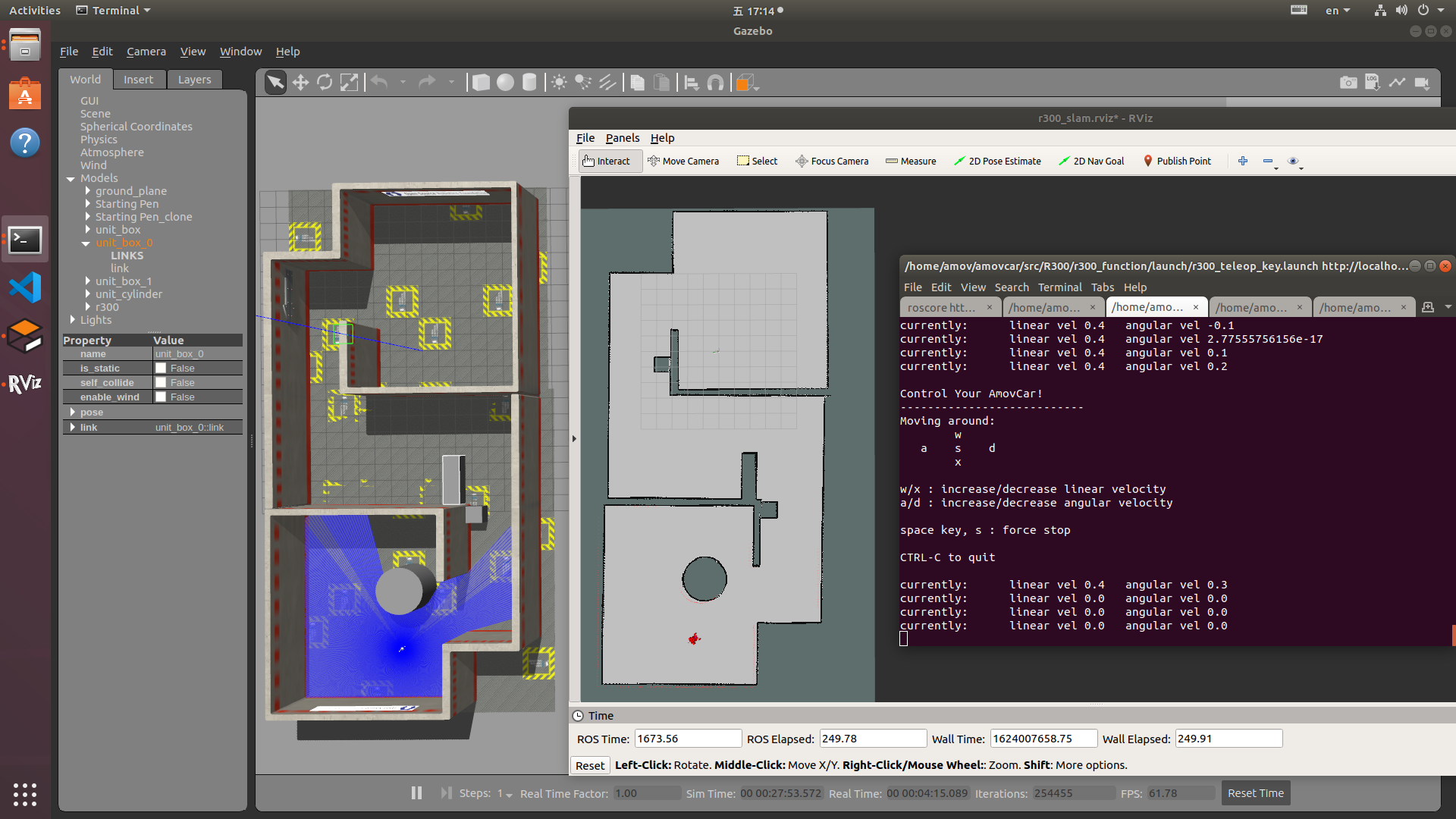1456x819 pixels.
Task: Select the Select tool in RViz
Action: click(757, 160)
